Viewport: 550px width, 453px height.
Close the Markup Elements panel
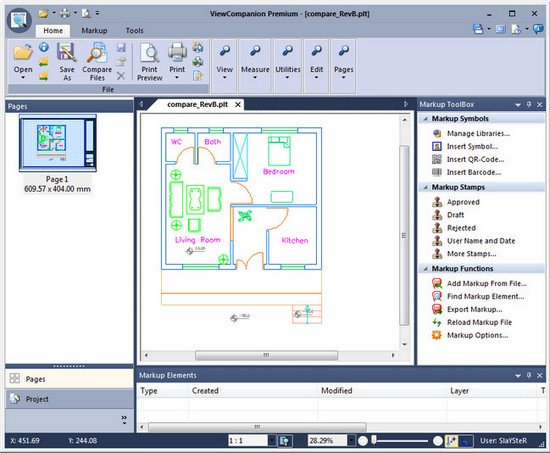click(540, 375)
